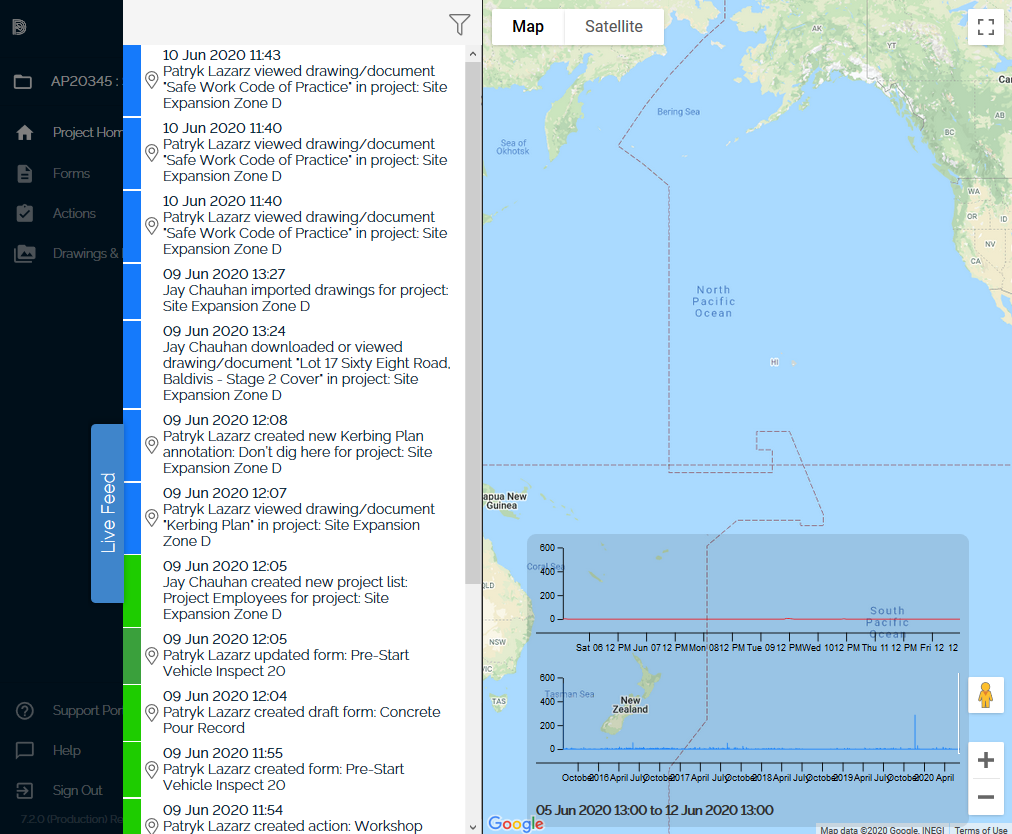Viewport: 1012px width, 834px height.
Task: Click the weekly activity chart red line
Action: coord(762,619)
